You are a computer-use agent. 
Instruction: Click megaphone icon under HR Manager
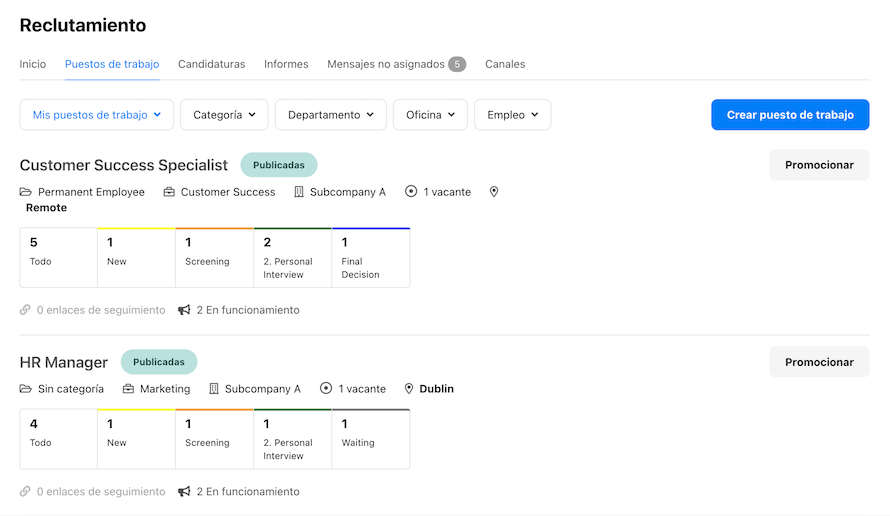pos(184,492)
